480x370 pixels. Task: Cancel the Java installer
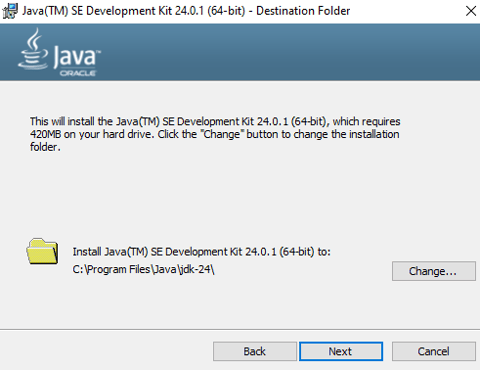click(434, 351)
